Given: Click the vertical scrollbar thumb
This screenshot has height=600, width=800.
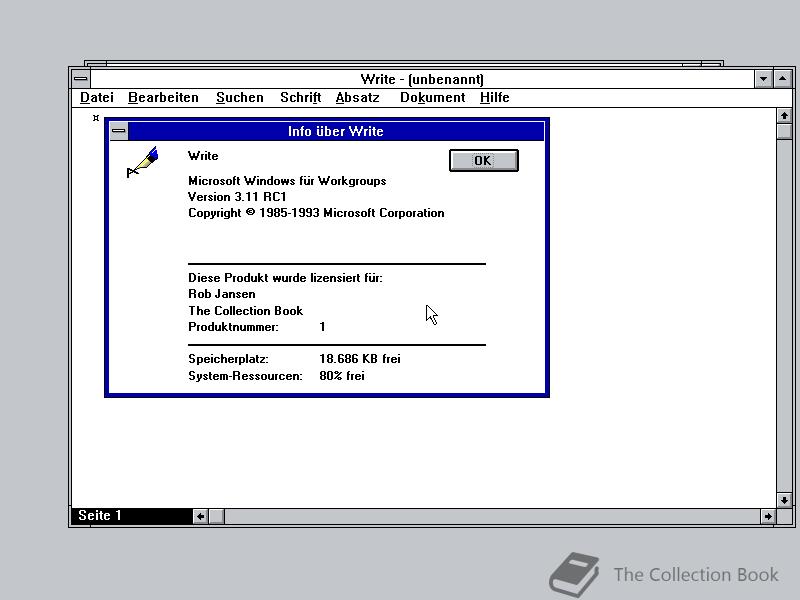Looking at the screenshot, I should point(784,131).
